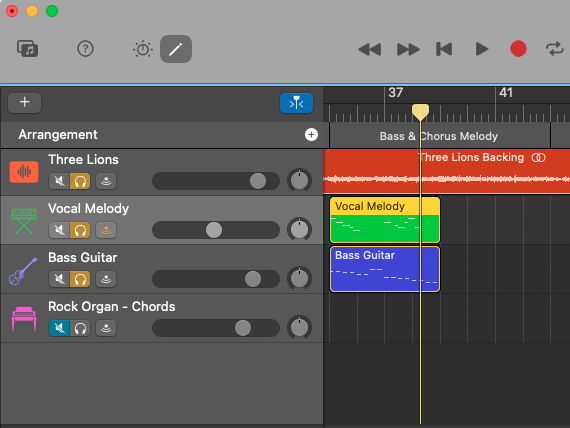Toggle the Smart Controls dial icon

142,49
